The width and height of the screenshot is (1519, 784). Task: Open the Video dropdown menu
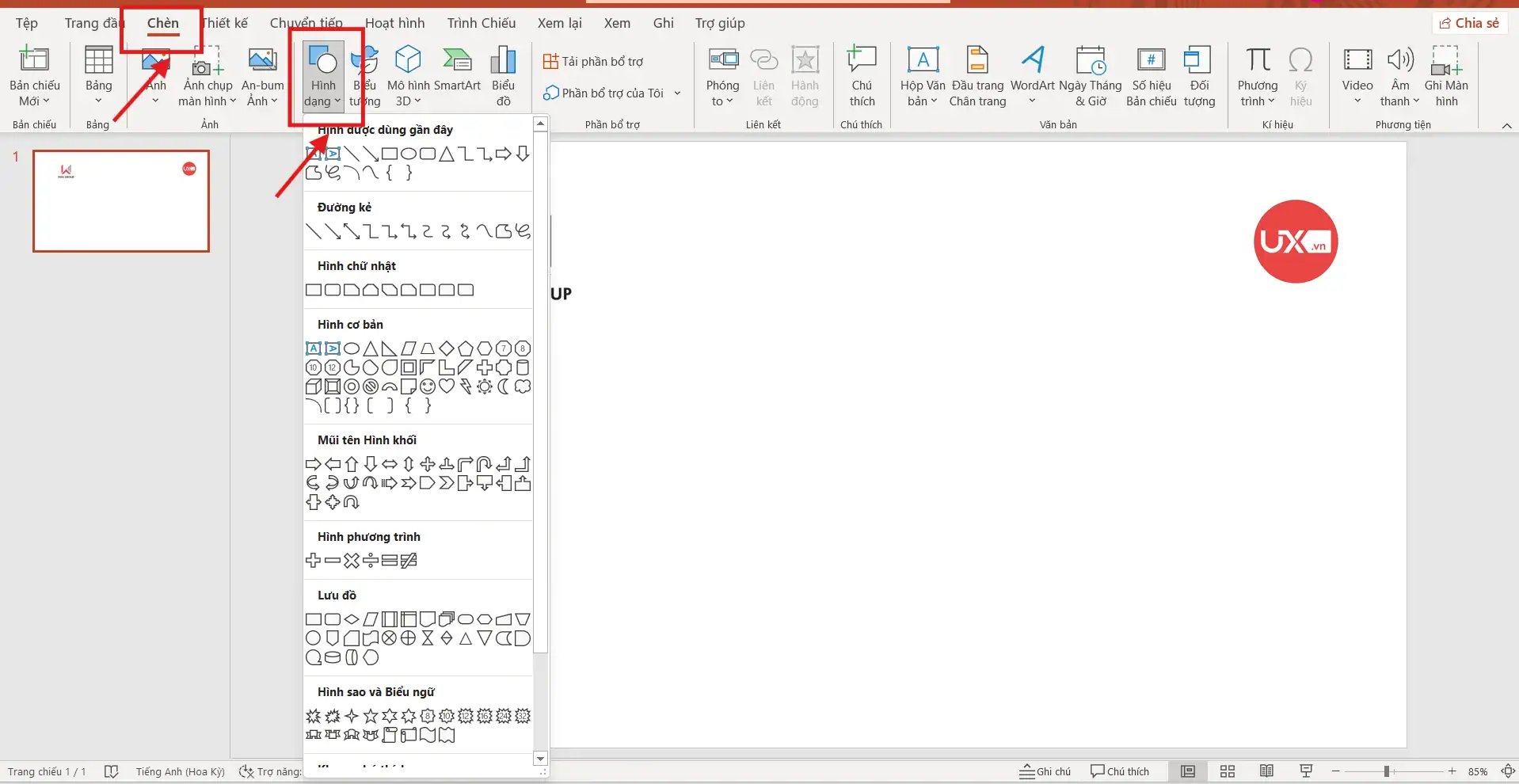pos(1357,101)
